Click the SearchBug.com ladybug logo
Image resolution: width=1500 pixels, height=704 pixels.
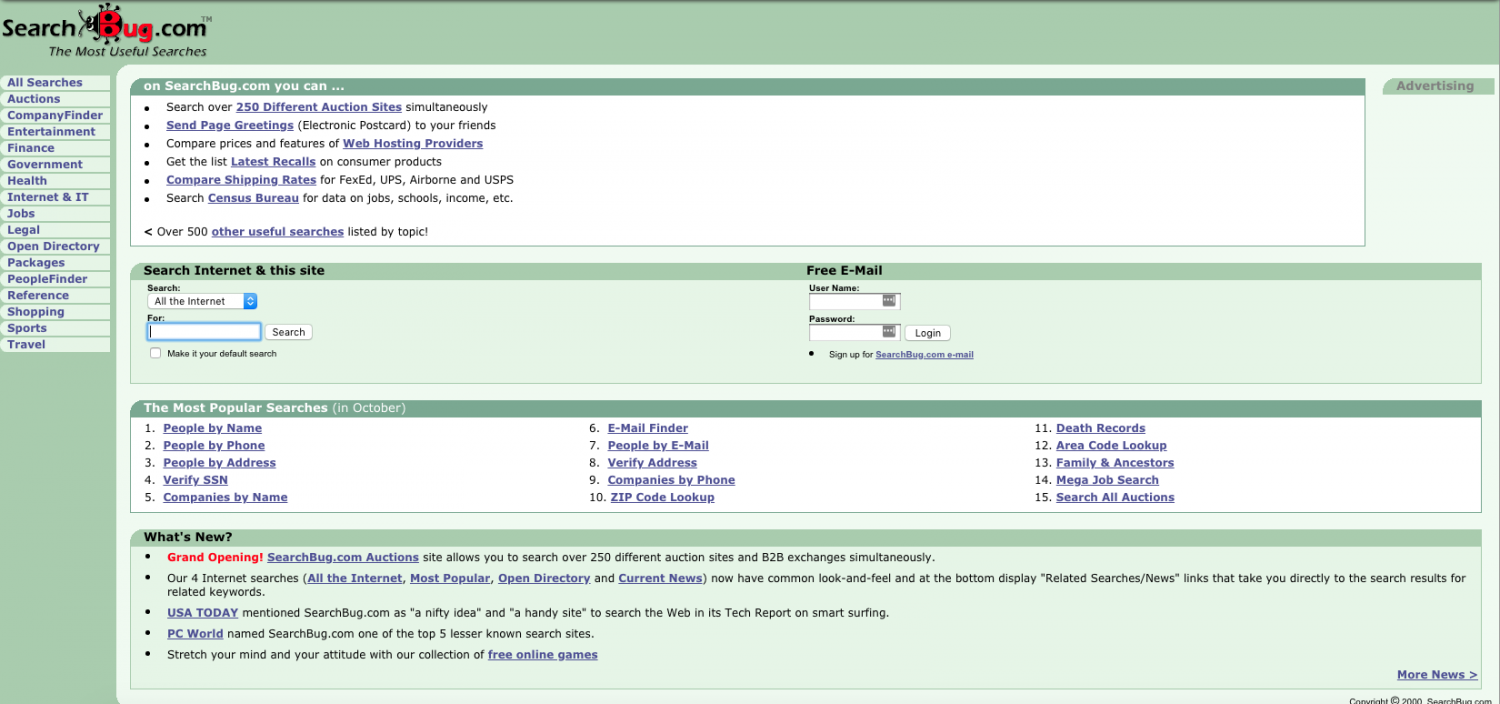pos(106,30)
